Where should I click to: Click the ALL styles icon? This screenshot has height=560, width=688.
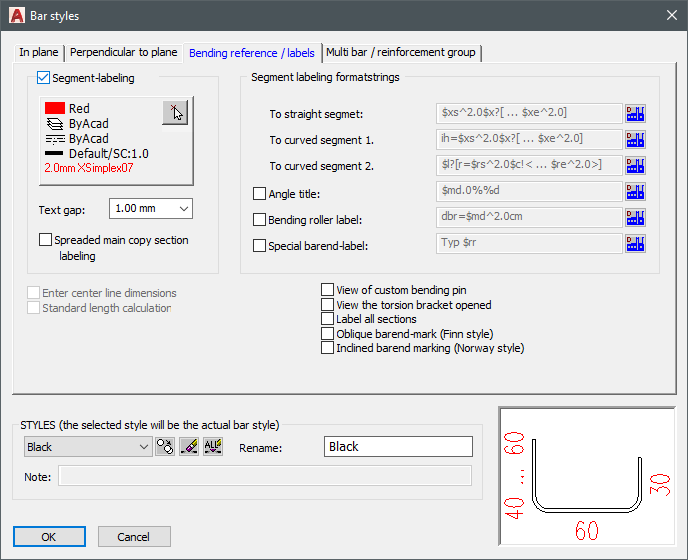213,447
